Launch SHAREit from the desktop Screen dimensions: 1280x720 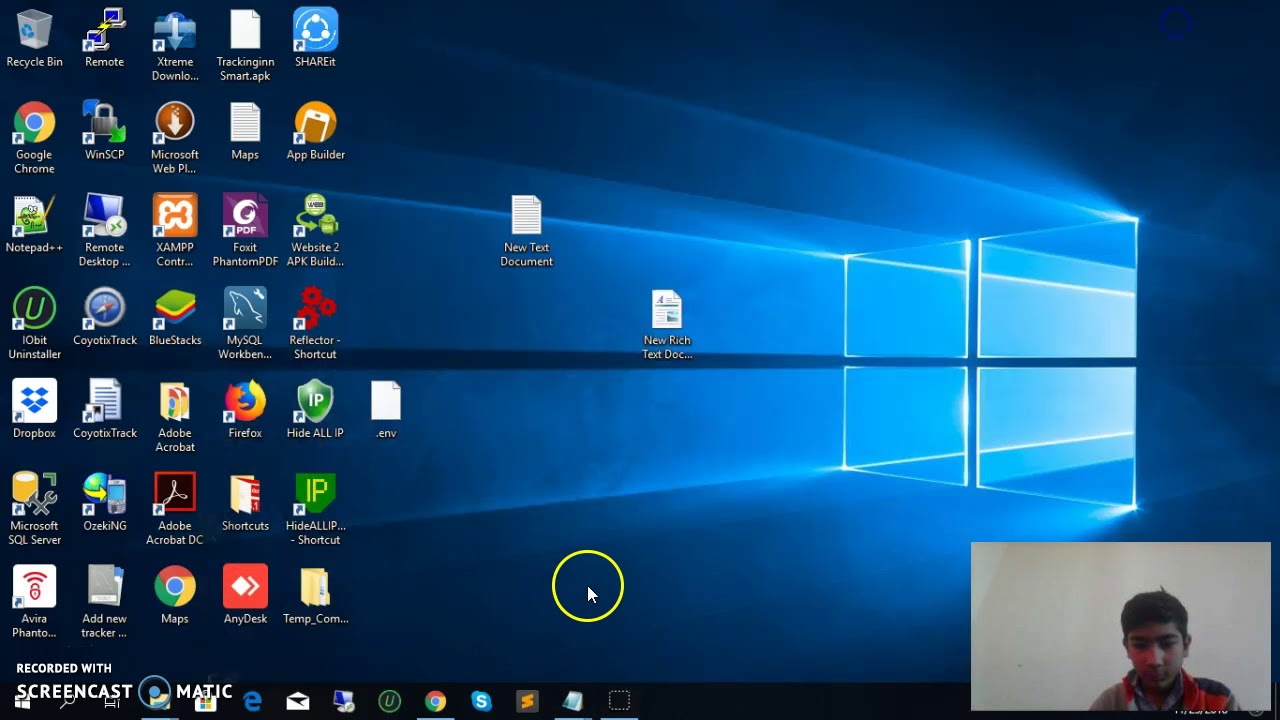315,40
